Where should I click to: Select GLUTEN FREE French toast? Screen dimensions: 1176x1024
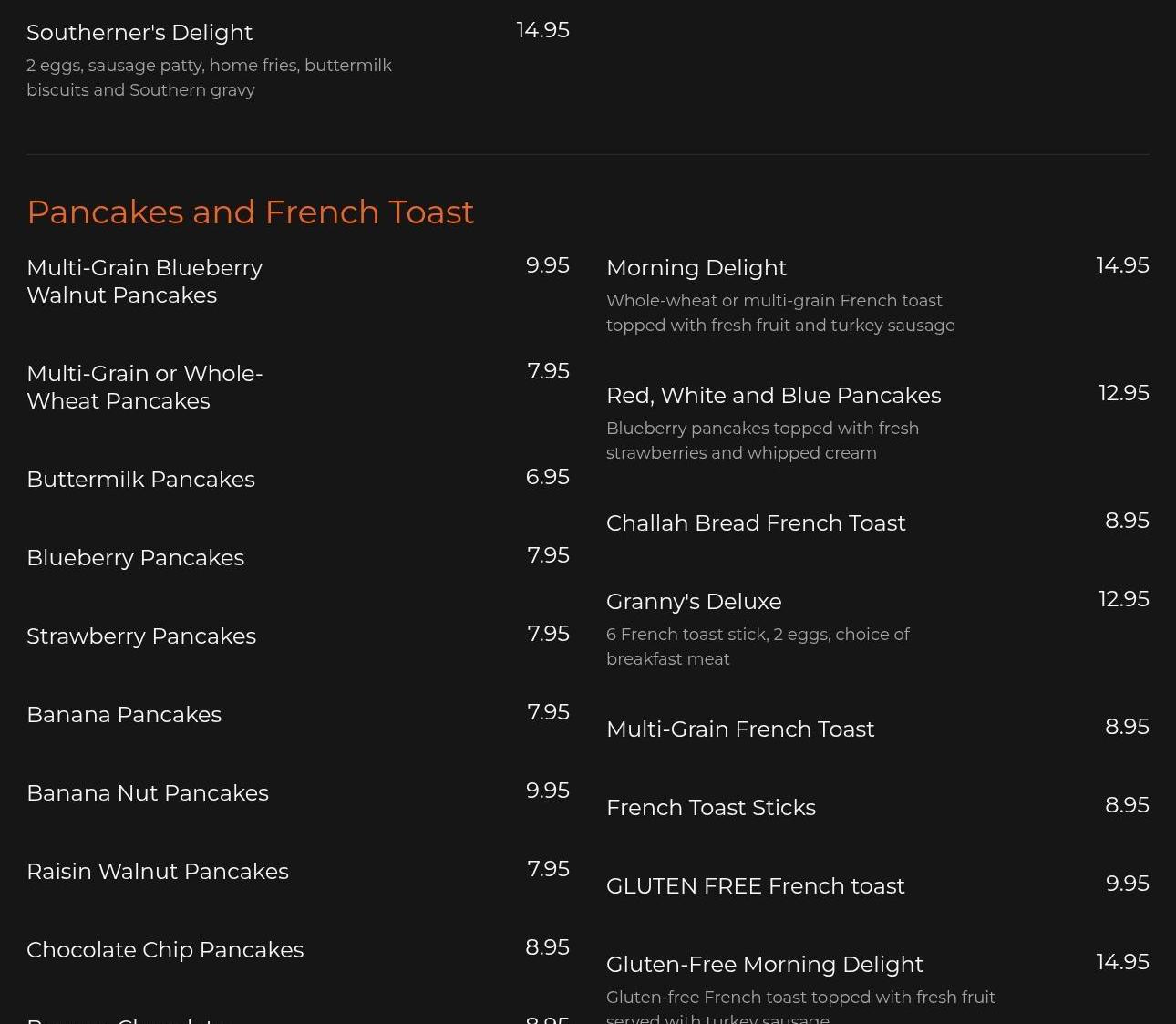pos(755,885)
